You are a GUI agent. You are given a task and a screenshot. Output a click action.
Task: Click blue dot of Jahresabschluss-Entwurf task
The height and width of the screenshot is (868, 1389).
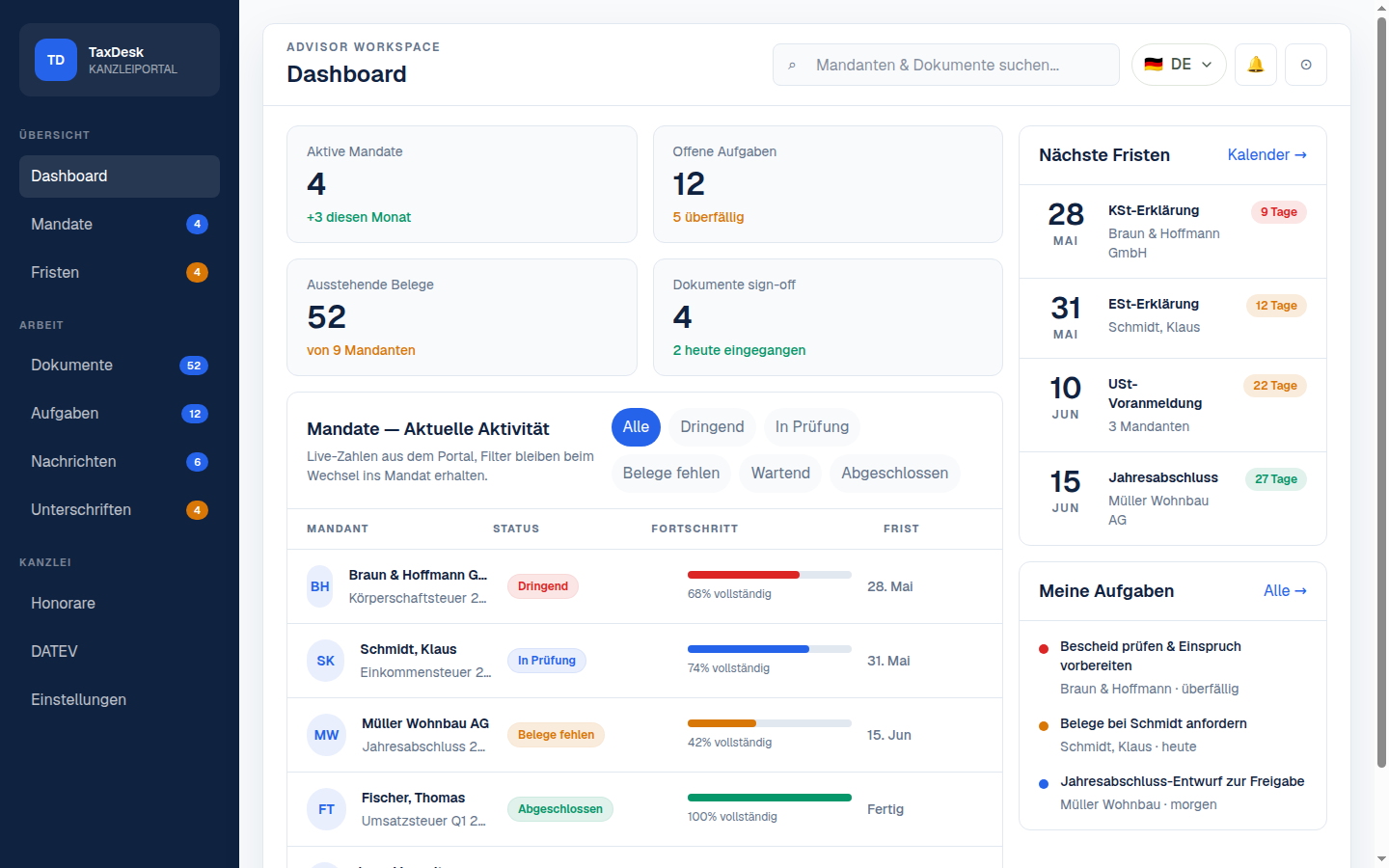click(x=1044, y=784)
